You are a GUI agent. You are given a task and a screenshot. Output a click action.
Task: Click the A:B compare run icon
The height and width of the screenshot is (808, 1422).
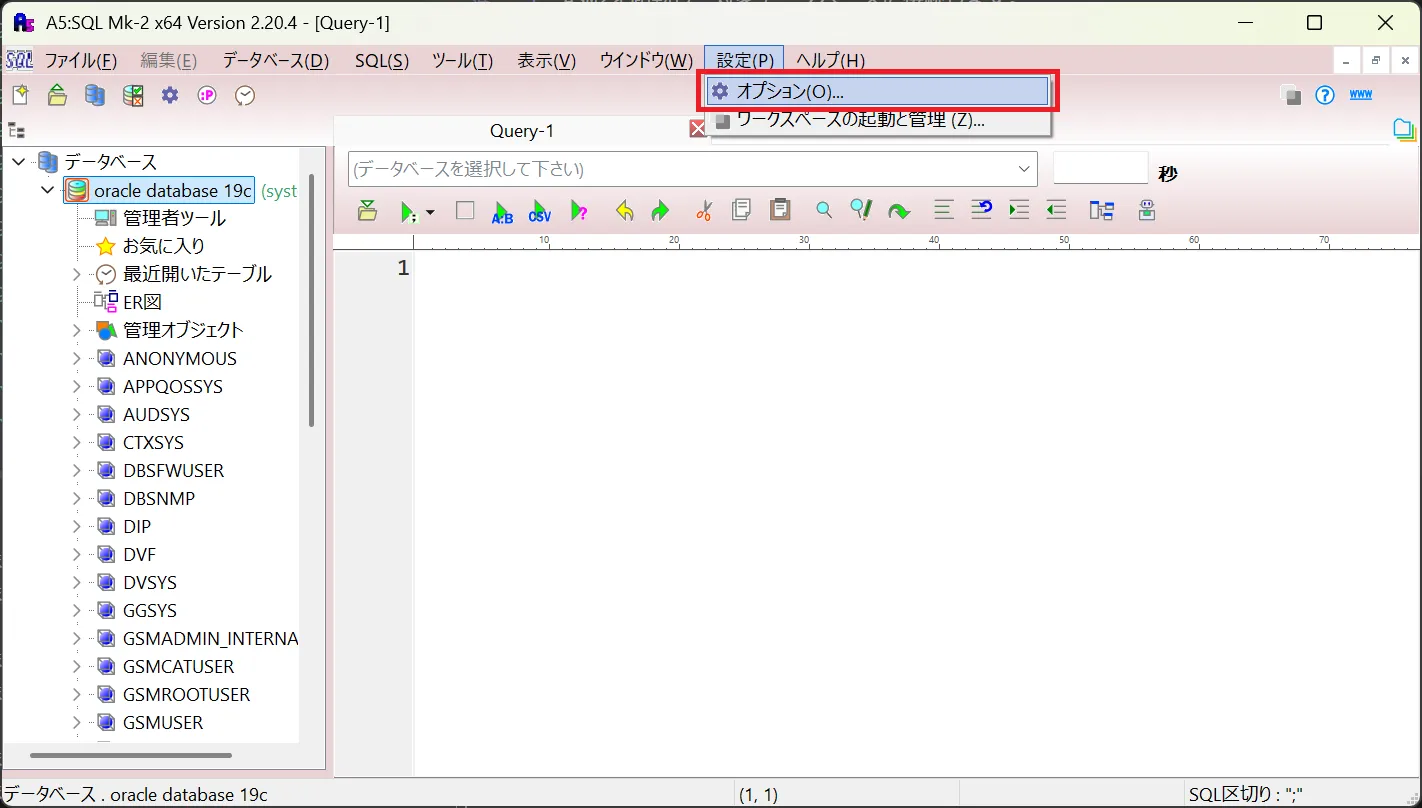point(502,211)
